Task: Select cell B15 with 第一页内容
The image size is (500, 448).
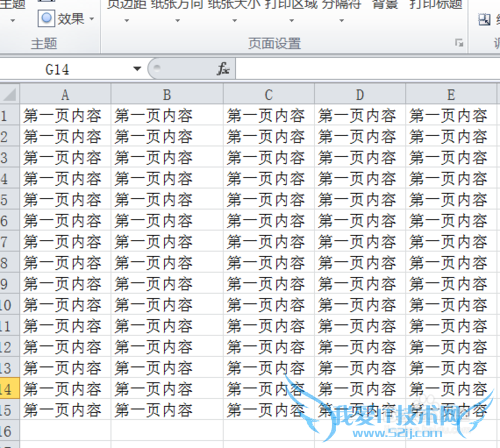Action: tap(167, 410)
